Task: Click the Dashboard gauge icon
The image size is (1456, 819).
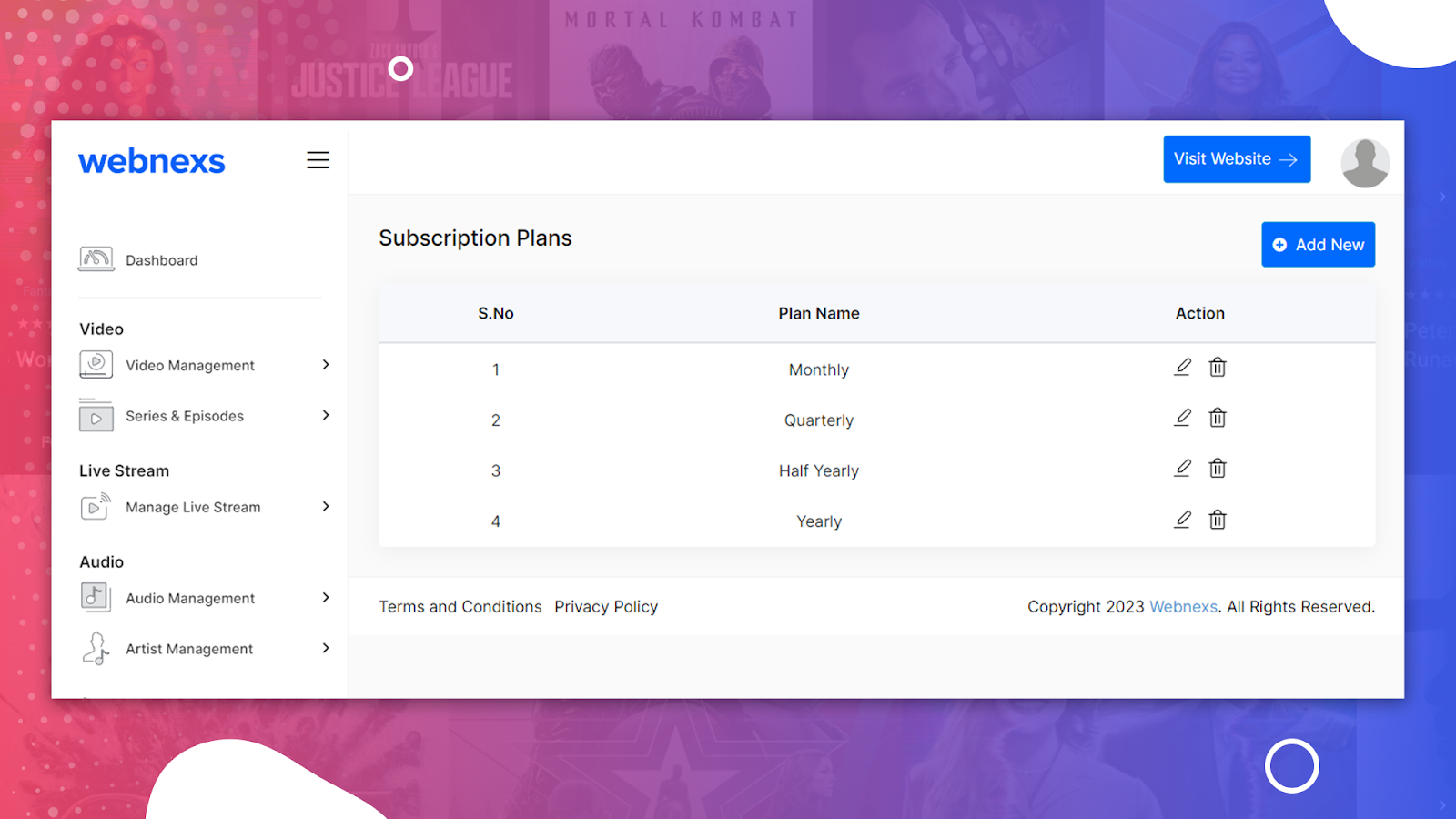Action: (x=96, y=259)
